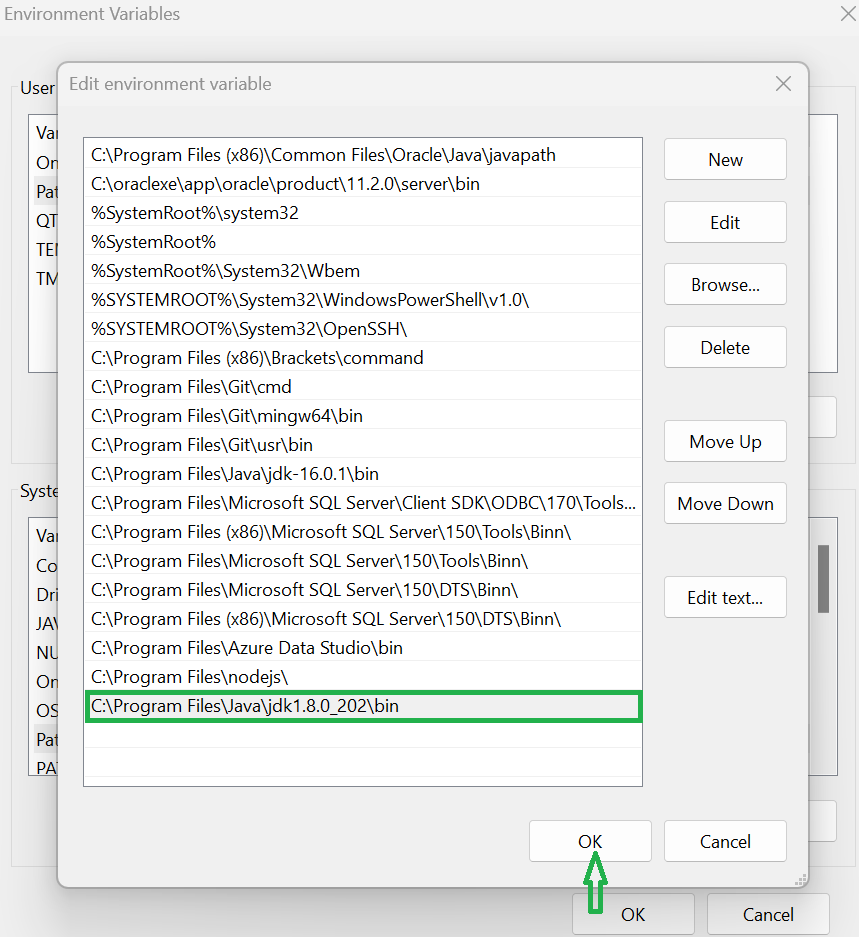Select the oraclexe server\bin path entry
859x937 pixels.
363,184
